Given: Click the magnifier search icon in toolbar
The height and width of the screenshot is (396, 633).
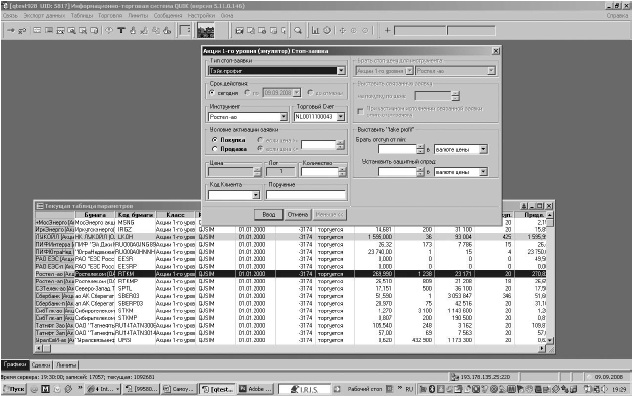Looking at the screenshot, I should (x=298, y=30).
